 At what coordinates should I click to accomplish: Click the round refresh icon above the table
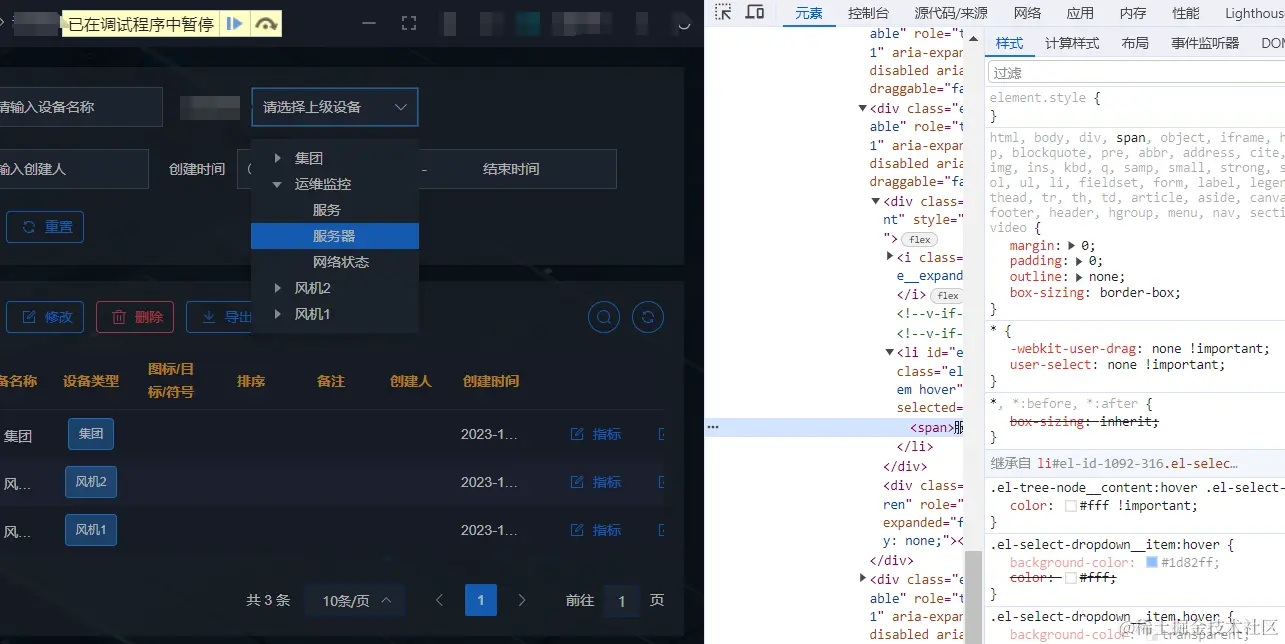tap(648, 317)
